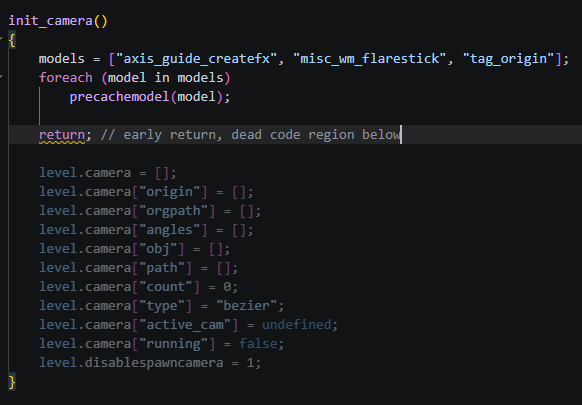Click the 0 value on the count line
The image size is (582, 405).
[227, 286]
